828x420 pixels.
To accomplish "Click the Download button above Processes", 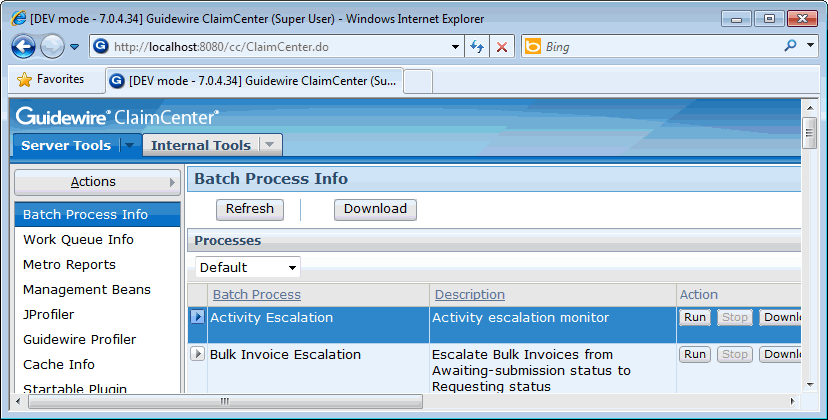I will coord(375,209).
